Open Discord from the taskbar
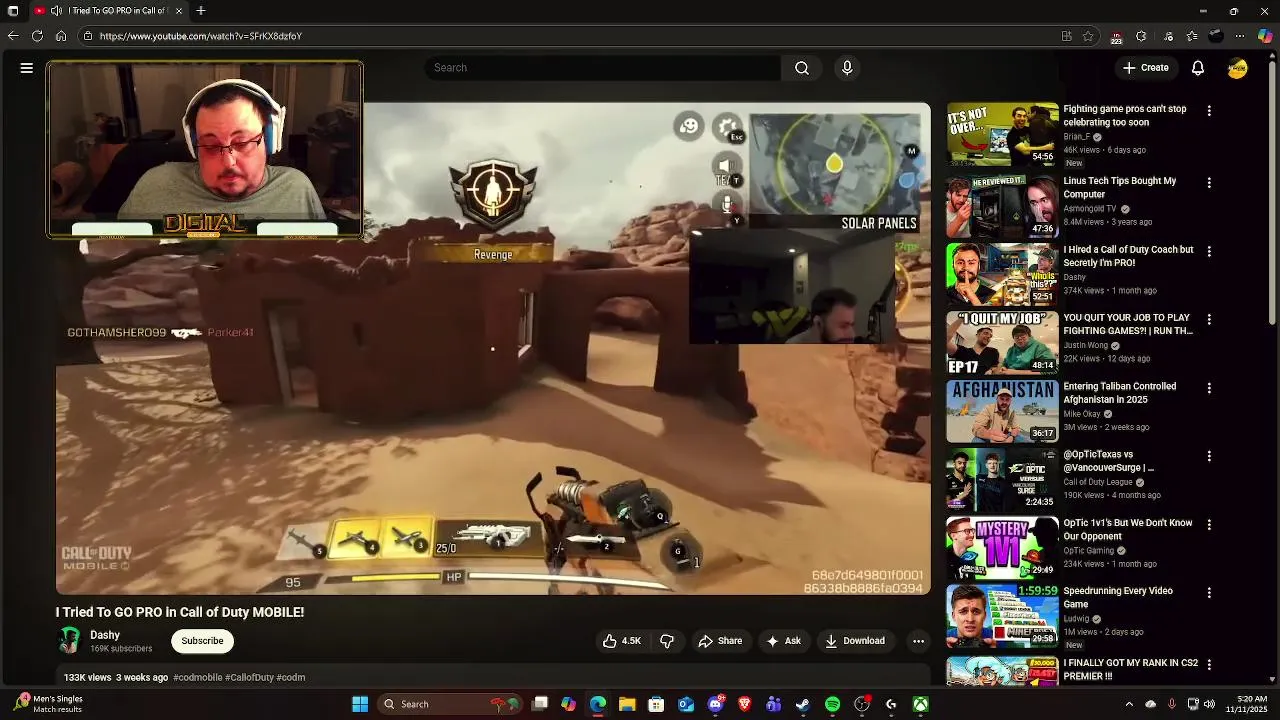This screenshot has width=1280, height=720. [715, 704]
